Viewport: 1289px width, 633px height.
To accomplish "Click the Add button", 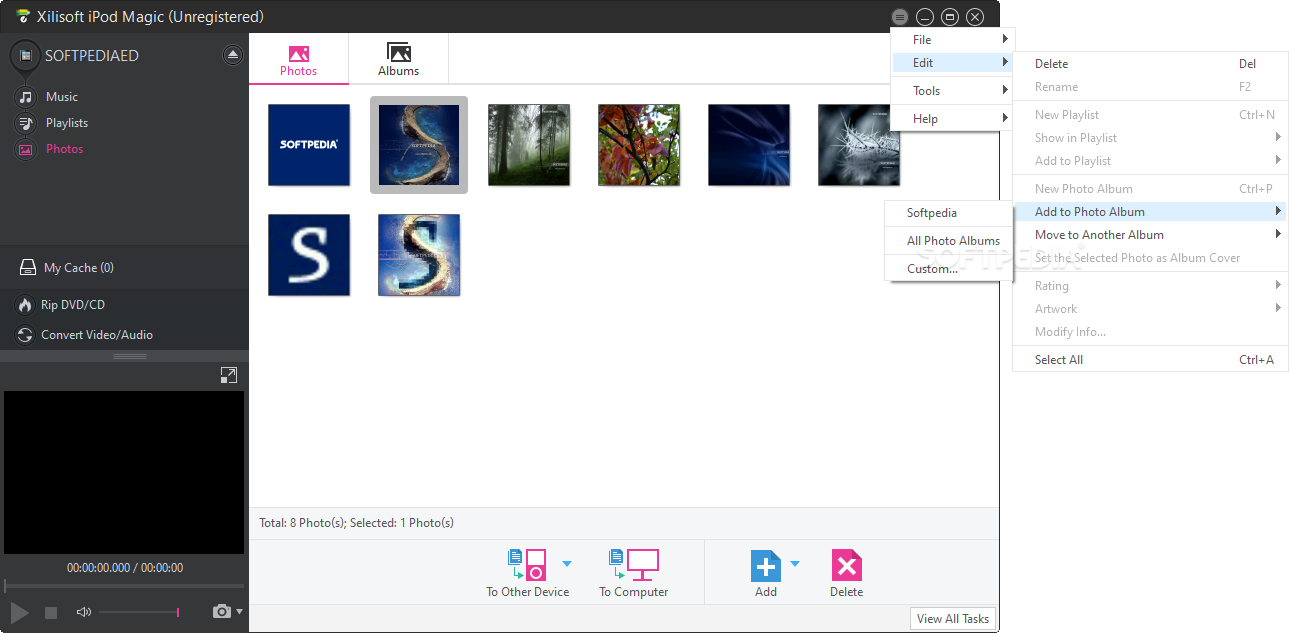I will pos(766,573).
